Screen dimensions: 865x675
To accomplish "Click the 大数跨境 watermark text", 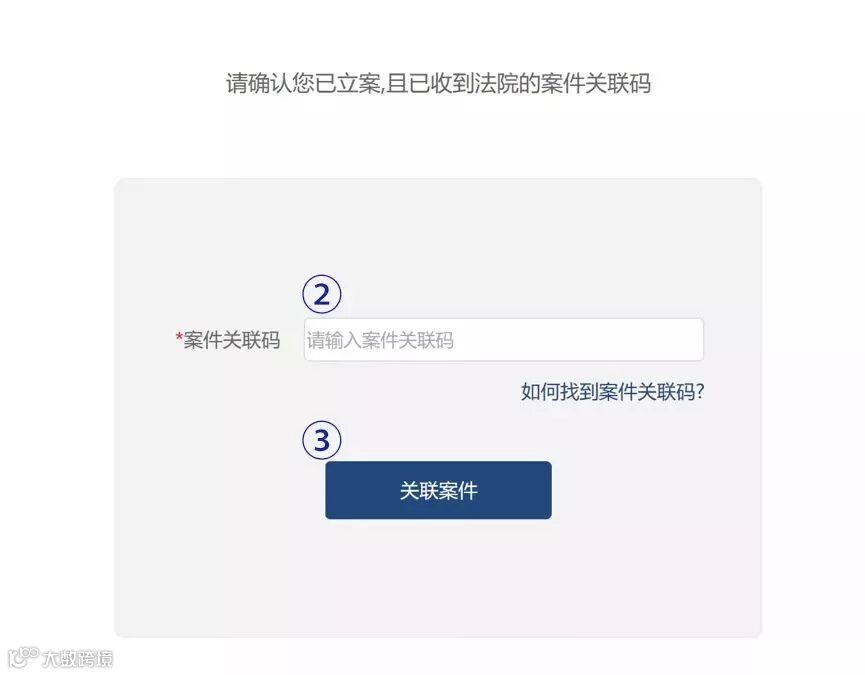I will coord(78,659).
